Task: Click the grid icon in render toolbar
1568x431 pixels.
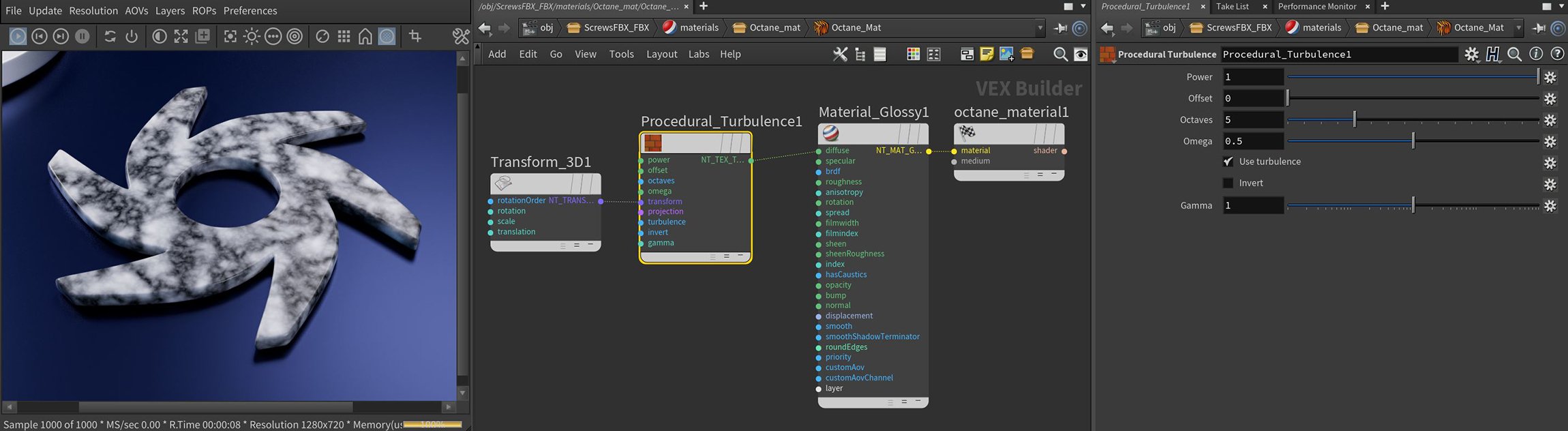Action: point(344,36)
